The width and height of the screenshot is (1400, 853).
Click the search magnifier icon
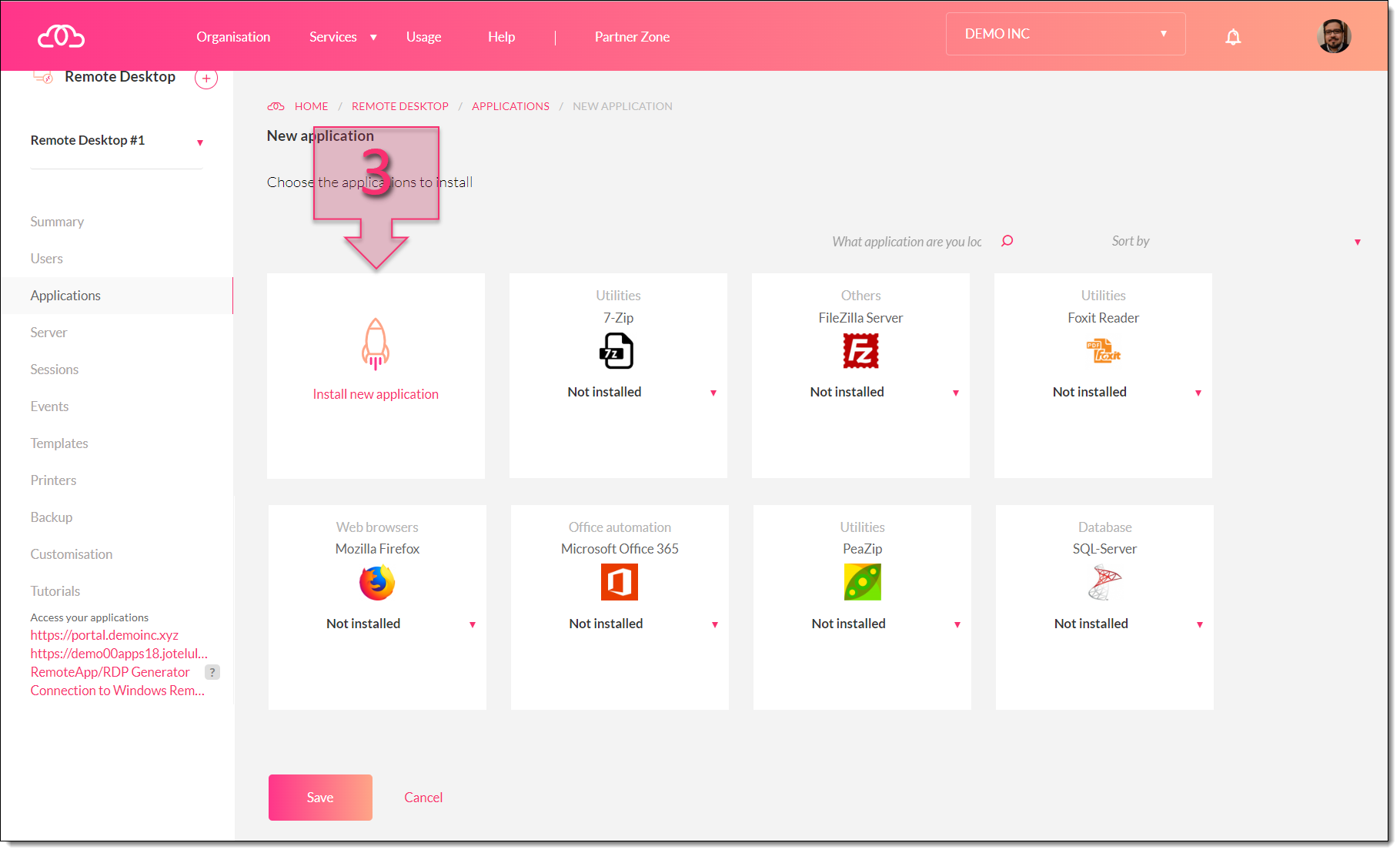1007,241
